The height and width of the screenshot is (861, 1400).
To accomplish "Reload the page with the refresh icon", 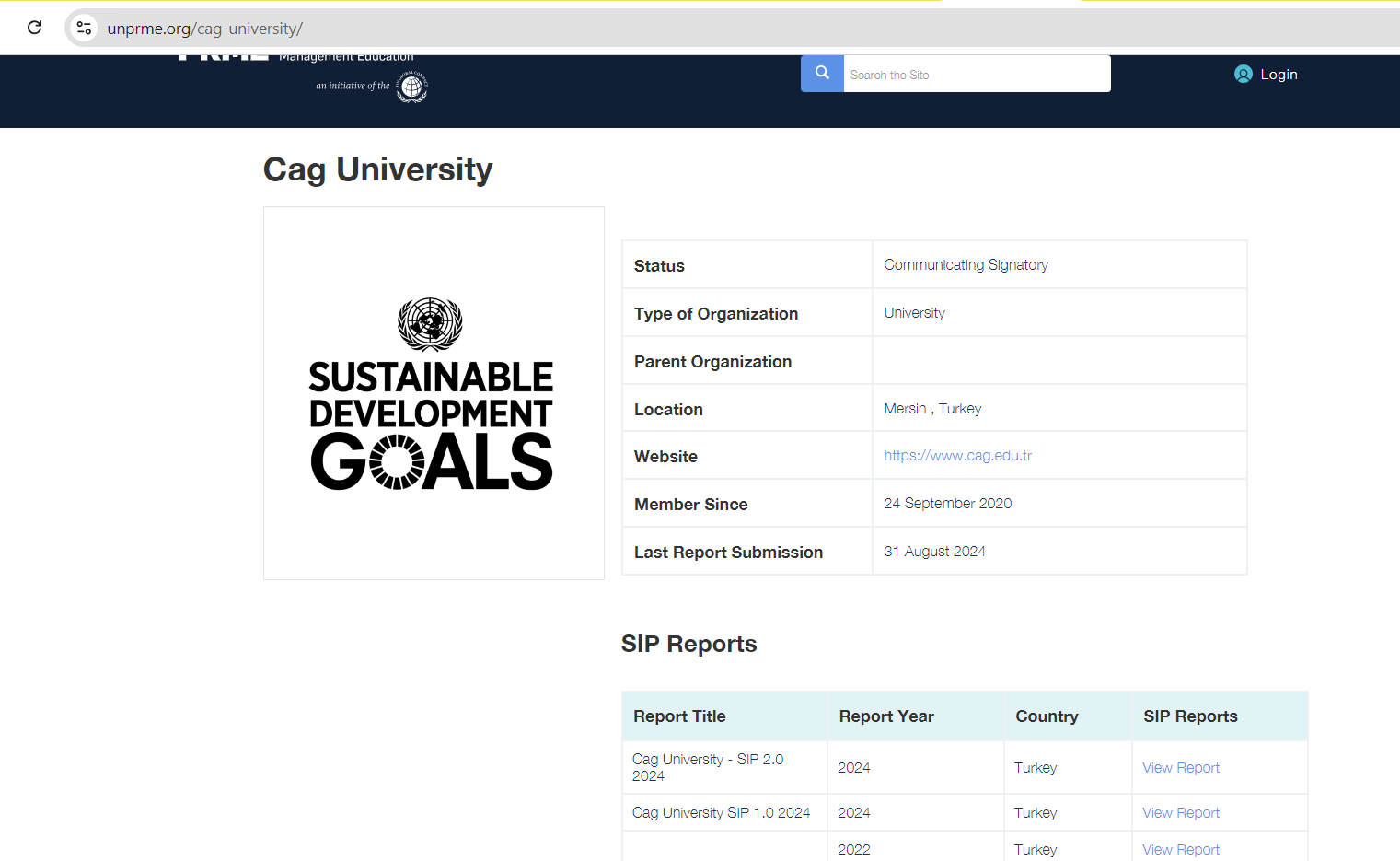I will pos(35,28).
